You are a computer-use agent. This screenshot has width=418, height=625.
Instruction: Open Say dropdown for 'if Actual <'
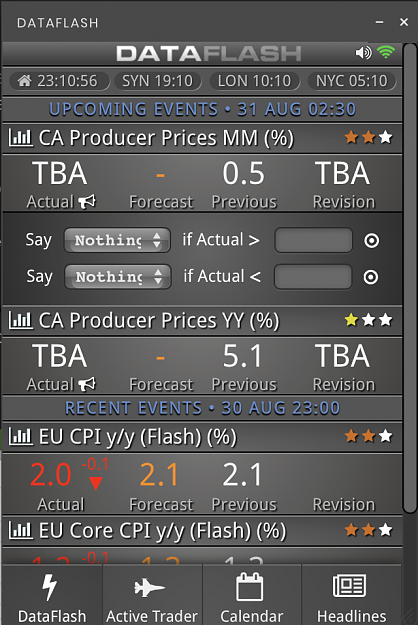[118, 277]
